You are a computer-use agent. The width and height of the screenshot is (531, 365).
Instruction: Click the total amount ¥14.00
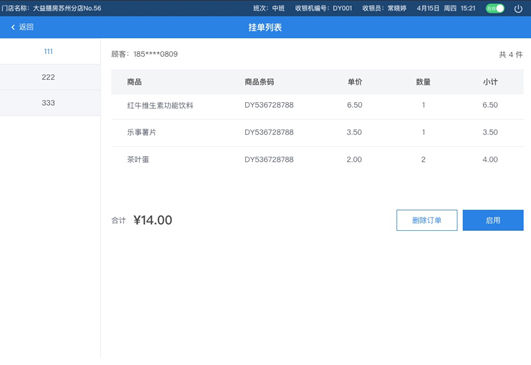[x=153, y=220]
